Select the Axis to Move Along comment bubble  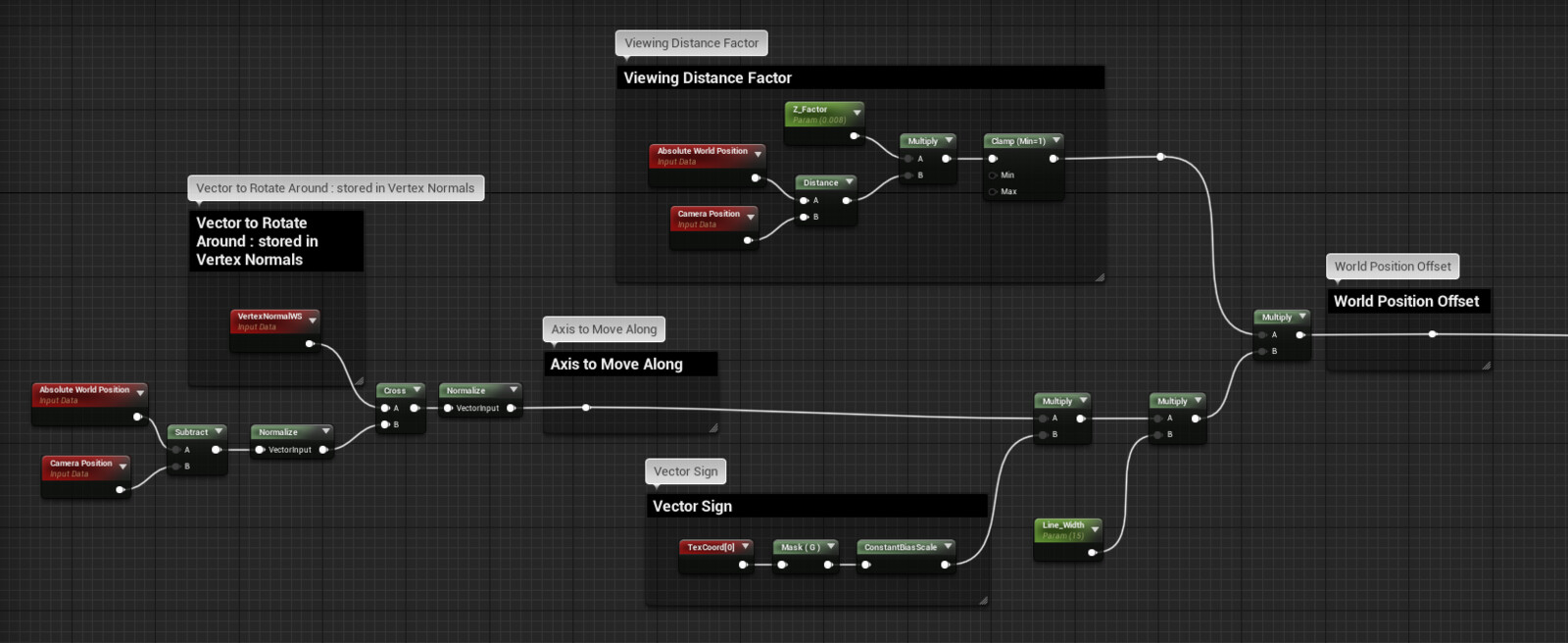(604, 329)
